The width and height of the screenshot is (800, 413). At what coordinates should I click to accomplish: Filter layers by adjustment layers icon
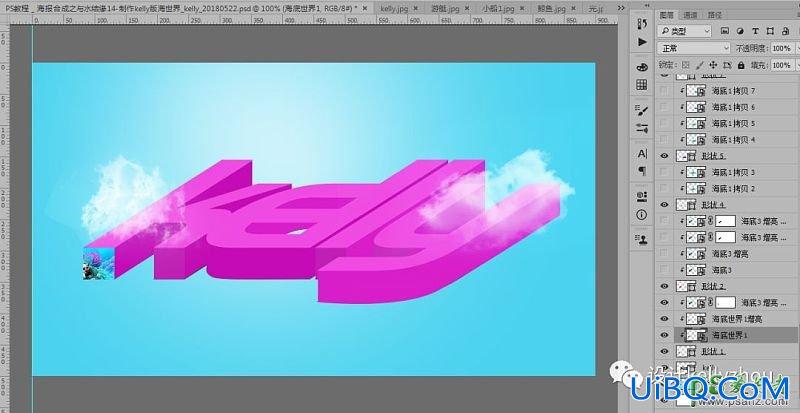pos(740,31)
